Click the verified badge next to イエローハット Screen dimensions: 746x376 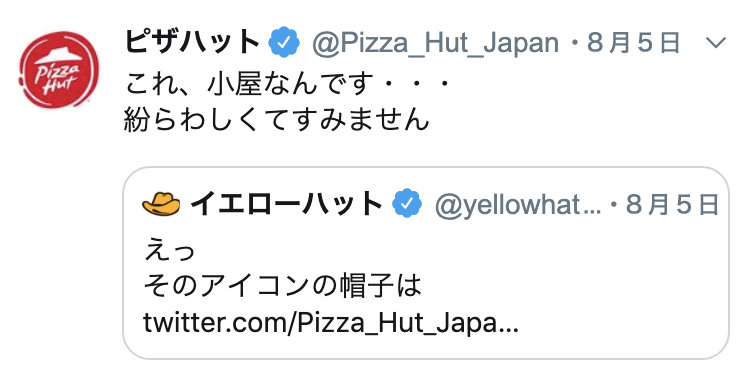click(x=407, y=203)
